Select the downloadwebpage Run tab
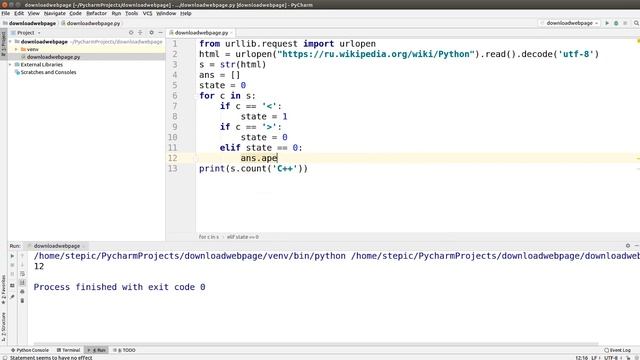Screen dimensions: 640x360 [x=57, y=246]
